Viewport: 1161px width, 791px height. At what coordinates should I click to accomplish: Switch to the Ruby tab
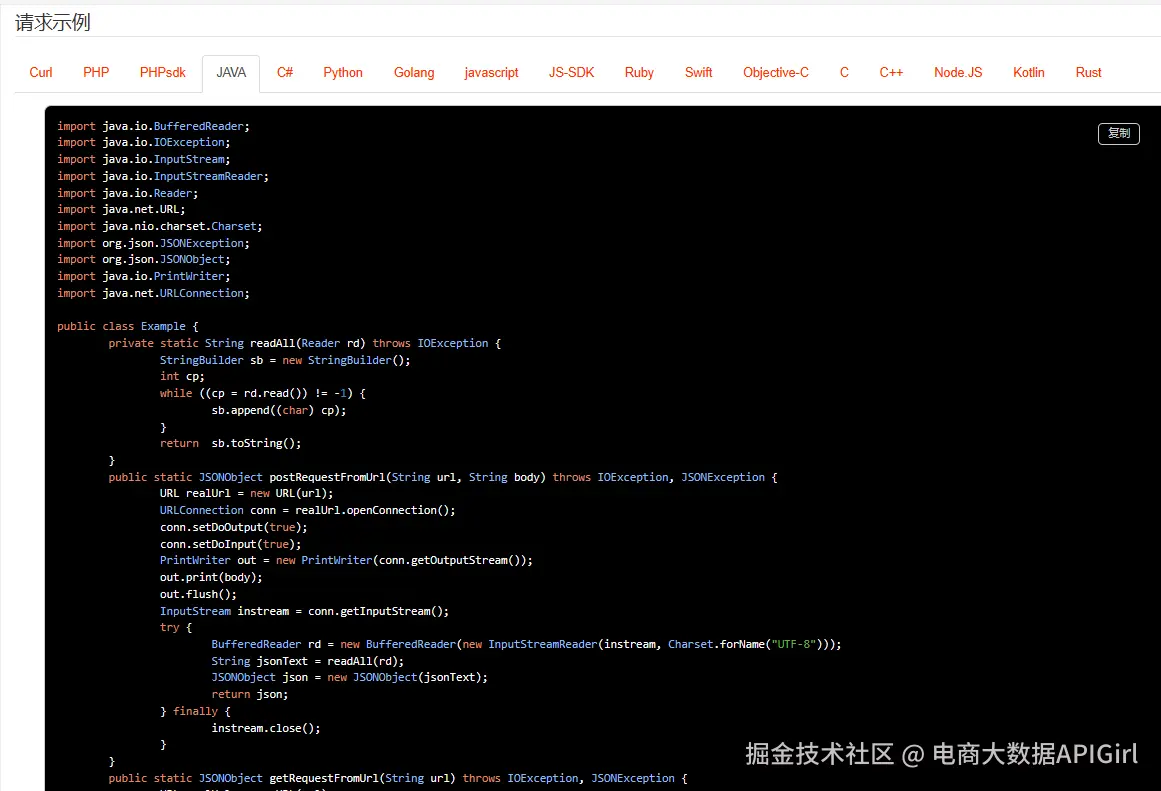639,73
